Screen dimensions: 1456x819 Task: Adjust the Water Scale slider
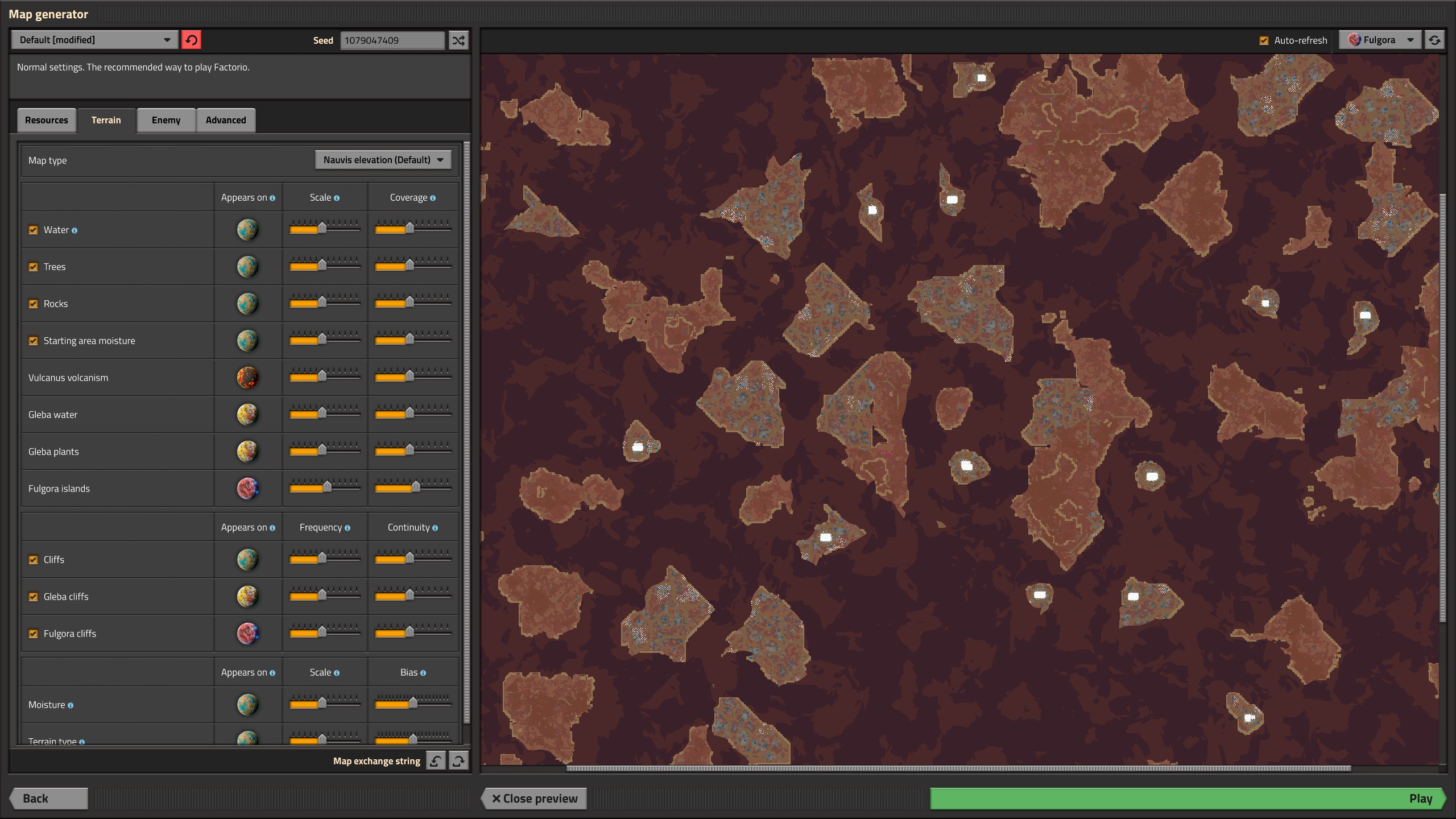pyautogui.click(x=325, y=228)
